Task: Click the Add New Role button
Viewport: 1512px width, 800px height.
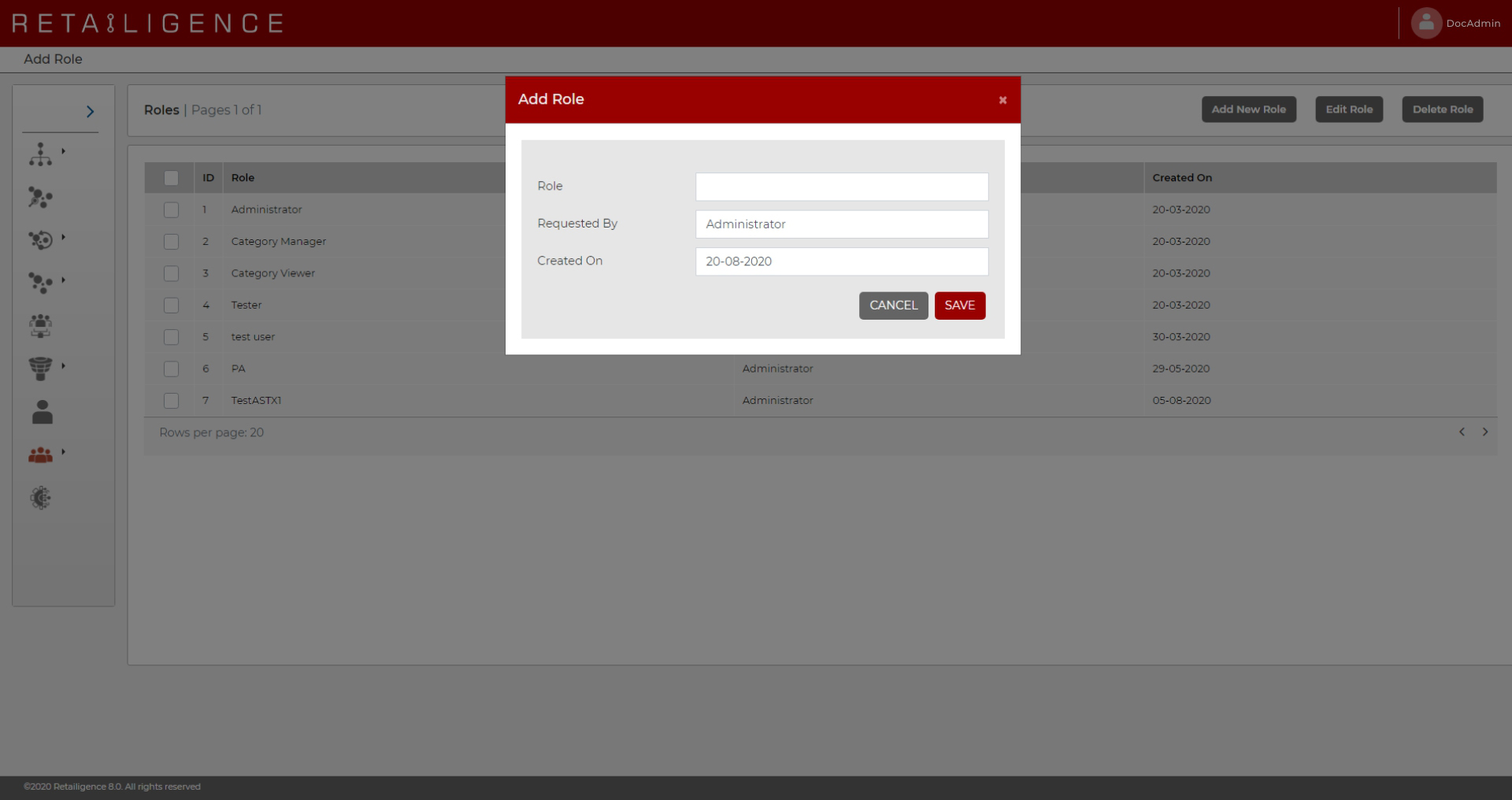Action: [x=1248, y=109]
